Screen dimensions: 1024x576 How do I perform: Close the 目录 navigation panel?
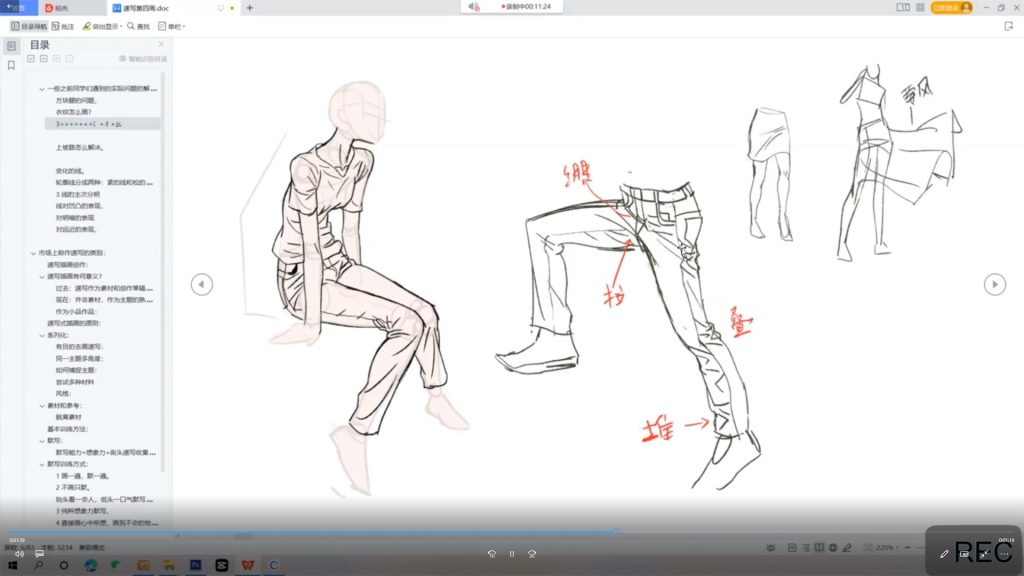(161, 44)
